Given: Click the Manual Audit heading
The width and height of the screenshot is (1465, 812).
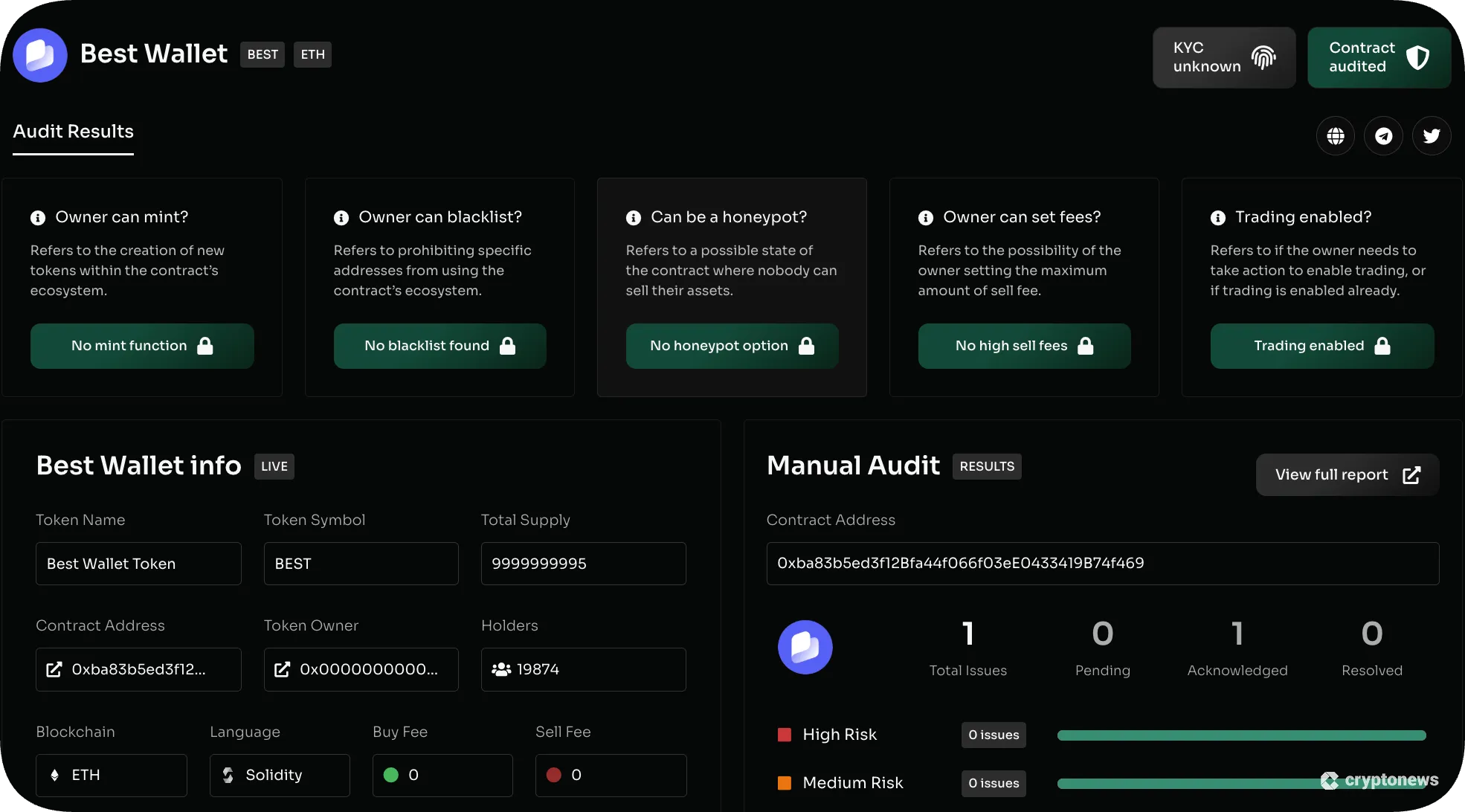Looking at the screenshot, I should (x=854, y=465).
